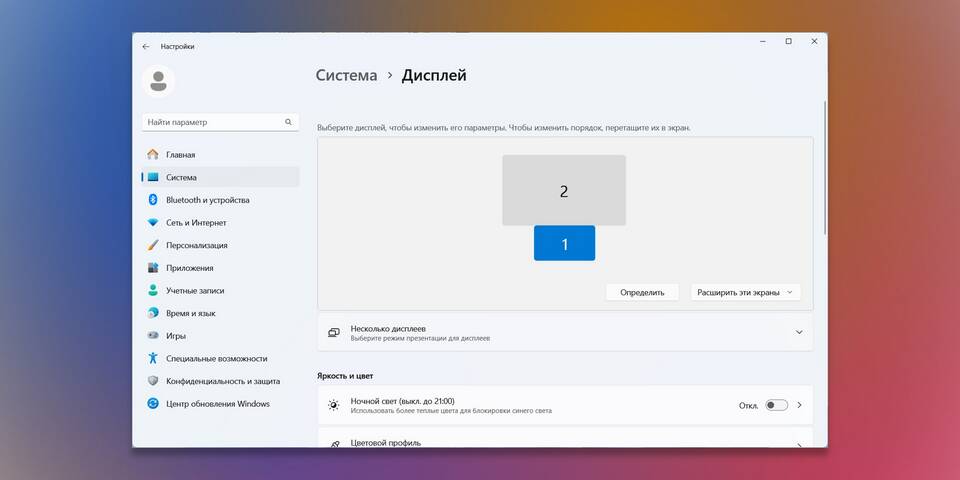Click the Privacy shield icon

click(x=153, y=381)
